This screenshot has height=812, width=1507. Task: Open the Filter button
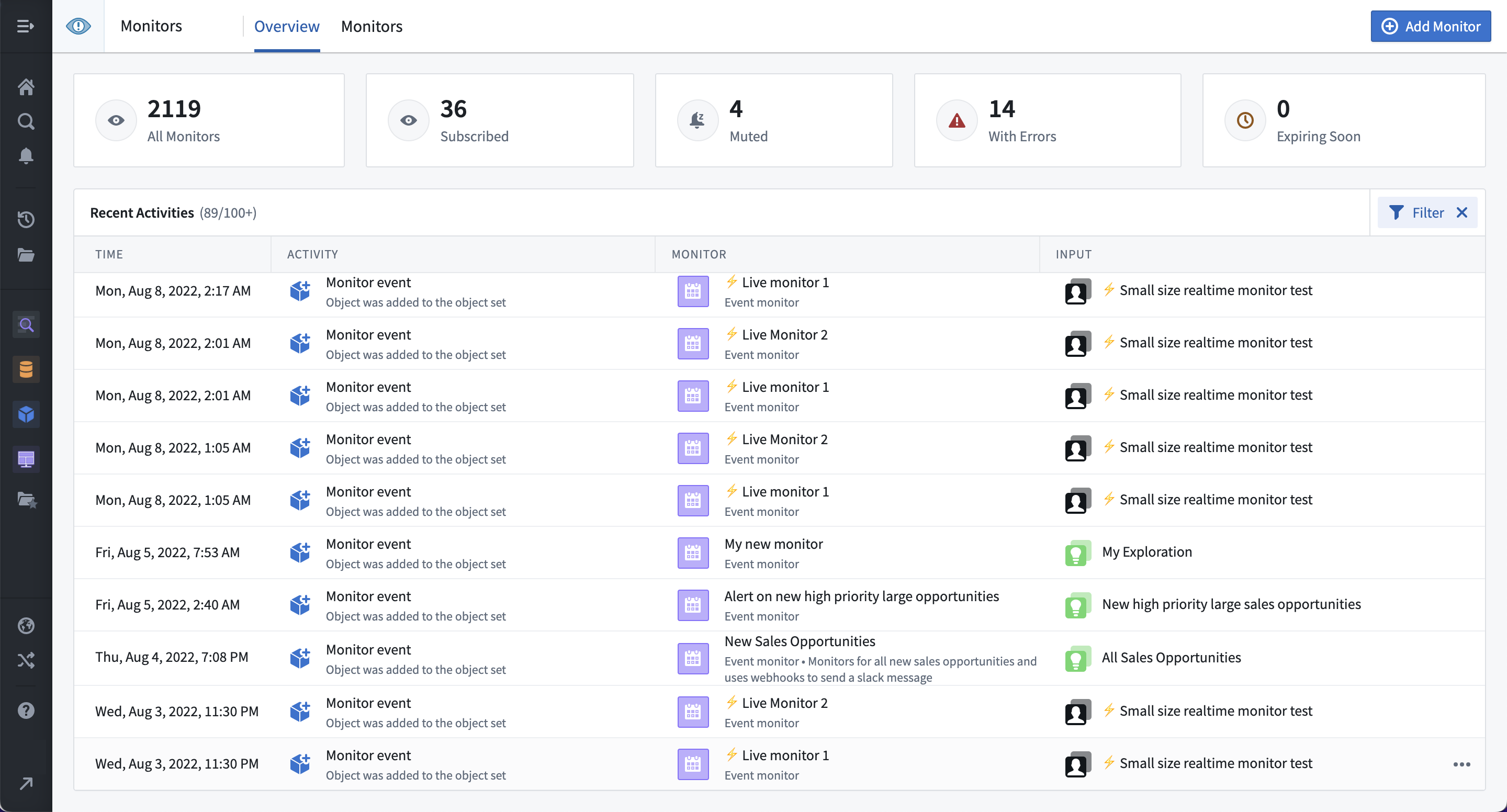1417,212
